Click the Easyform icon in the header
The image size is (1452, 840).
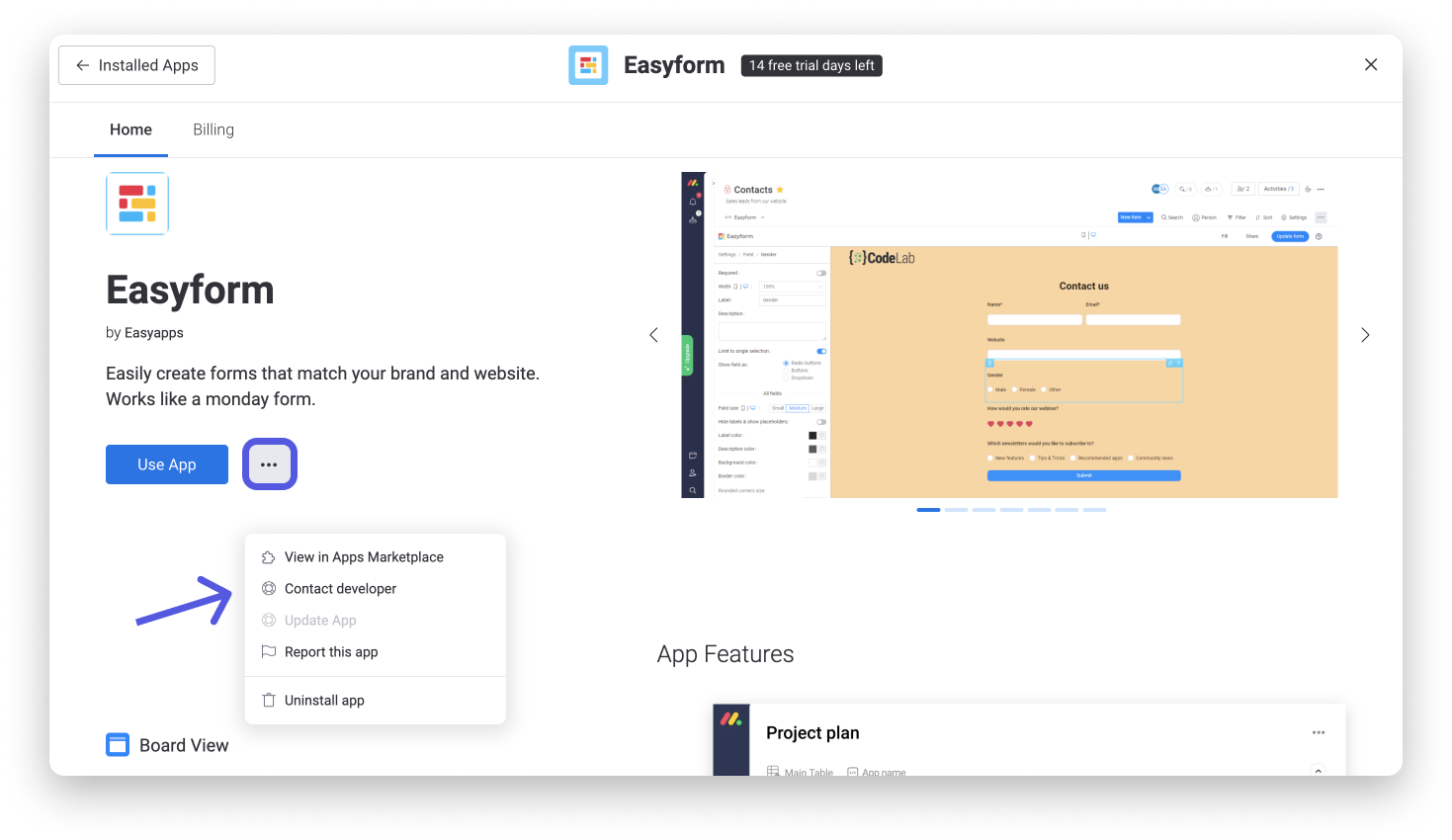[x=588, y=65]
